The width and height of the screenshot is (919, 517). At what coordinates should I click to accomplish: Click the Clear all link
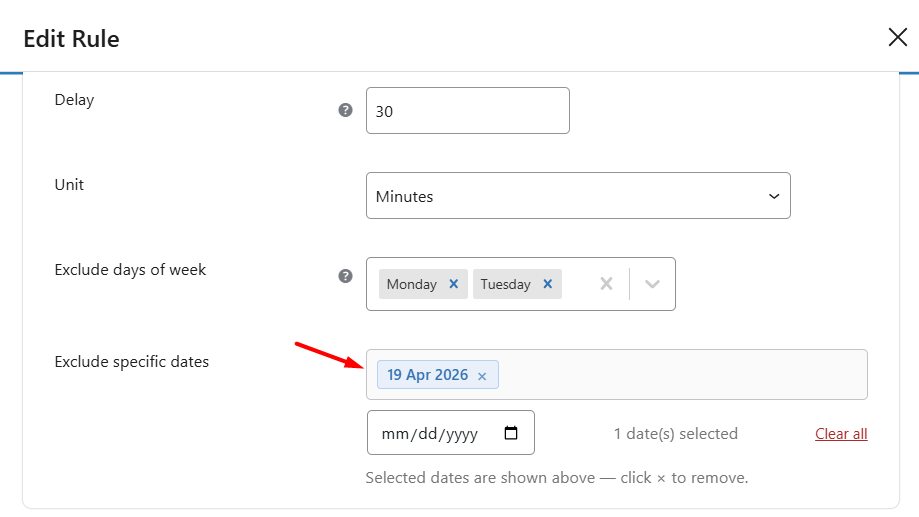point(841,434)
